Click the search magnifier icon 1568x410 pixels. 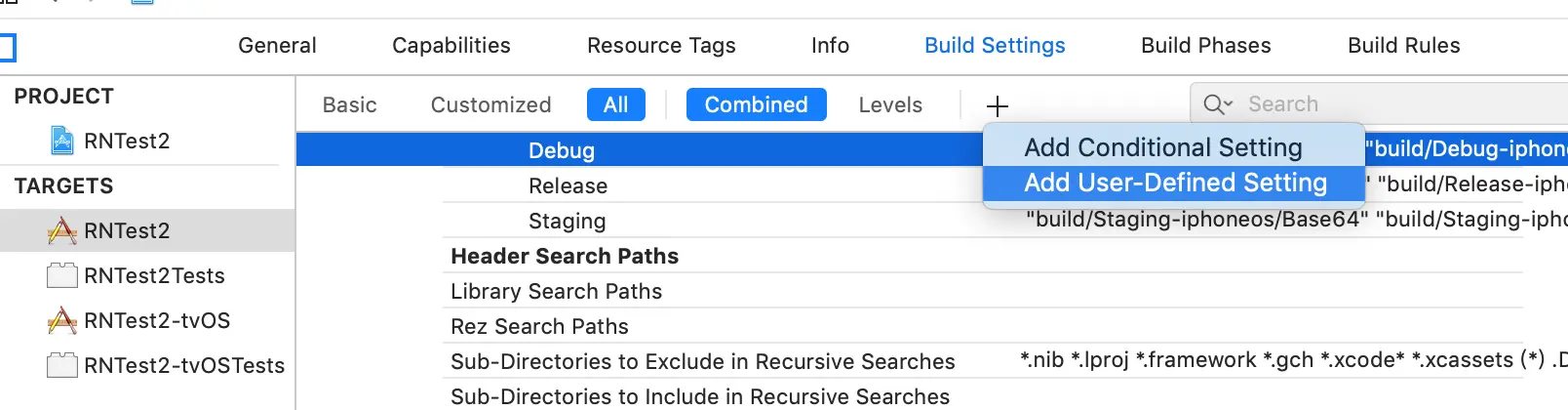point(1213,104)
